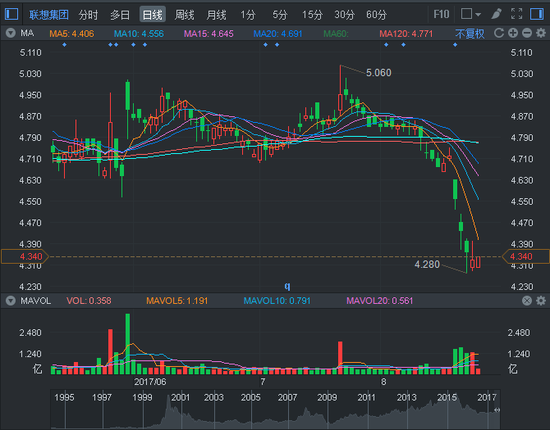The image size is (550, 430).
Task: Click the MA10: 4.556 label
Action: click(x=139, y=34)
